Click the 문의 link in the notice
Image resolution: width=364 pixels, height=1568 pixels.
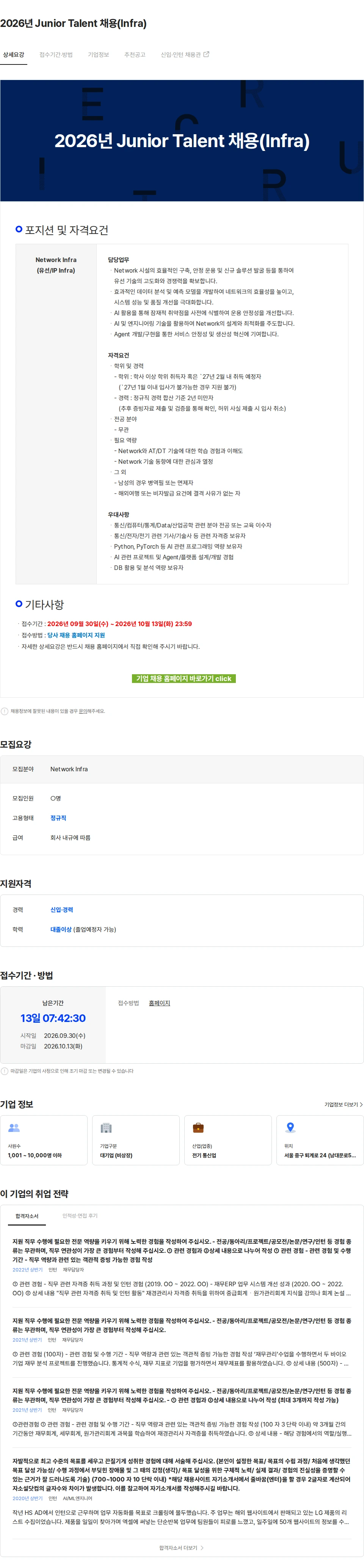(x=83, y=711)
